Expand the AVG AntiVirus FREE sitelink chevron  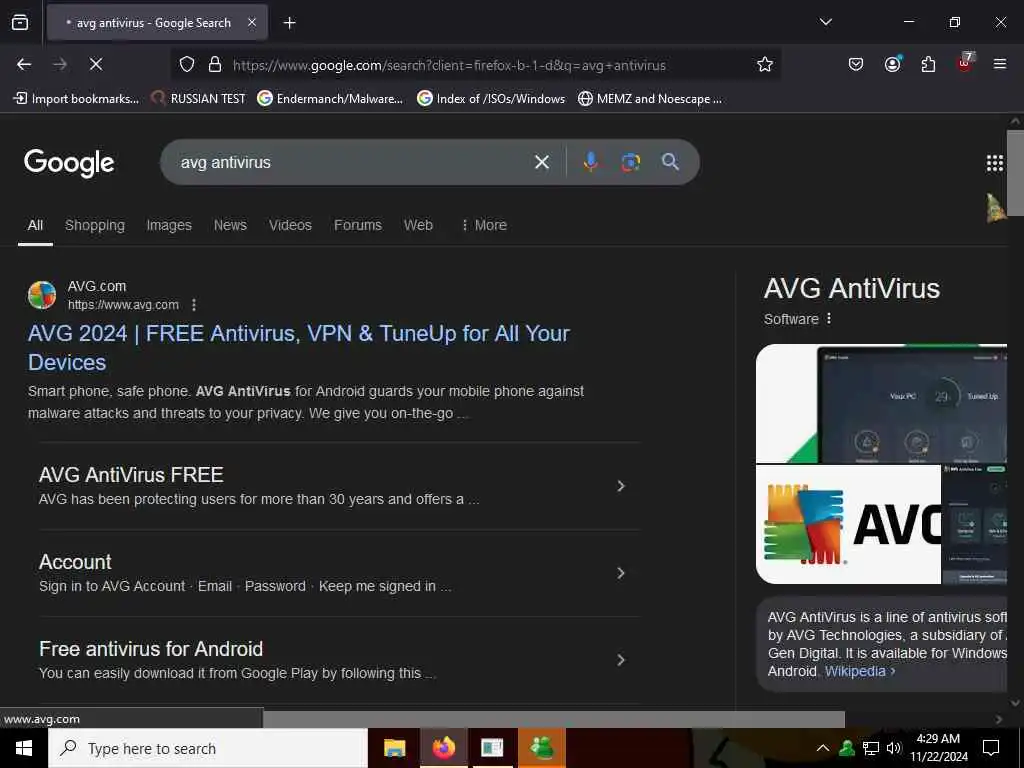click(621, 486)
